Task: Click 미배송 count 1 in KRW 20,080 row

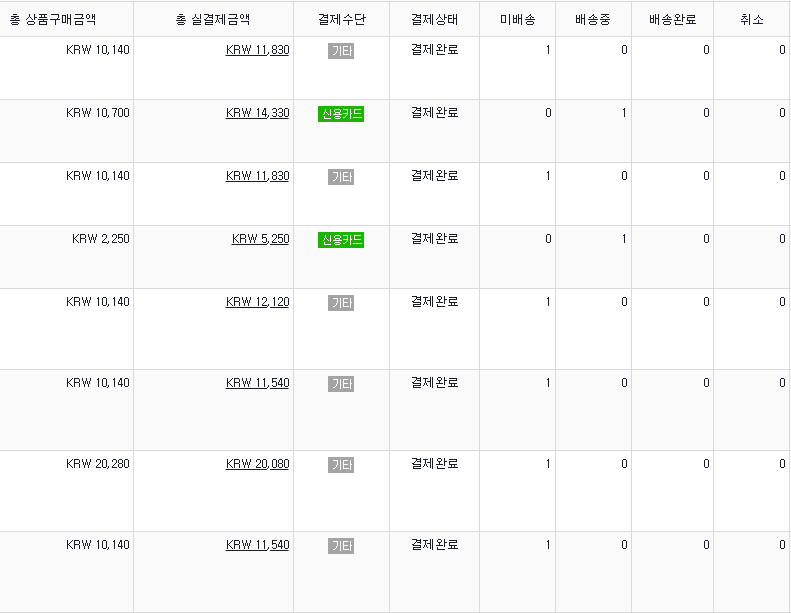Action: pos(548,464)
